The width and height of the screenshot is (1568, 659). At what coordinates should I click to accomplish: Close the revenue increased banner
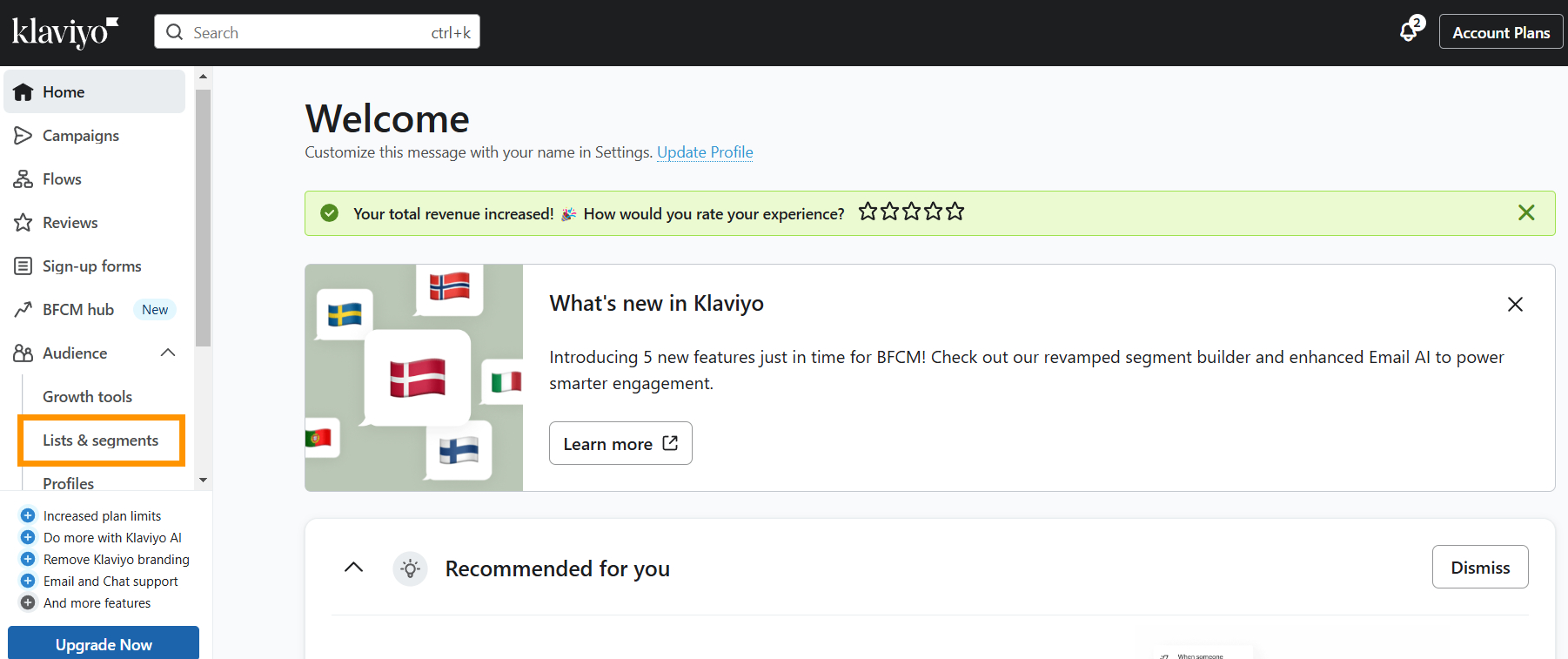[x=1525, y=212]
